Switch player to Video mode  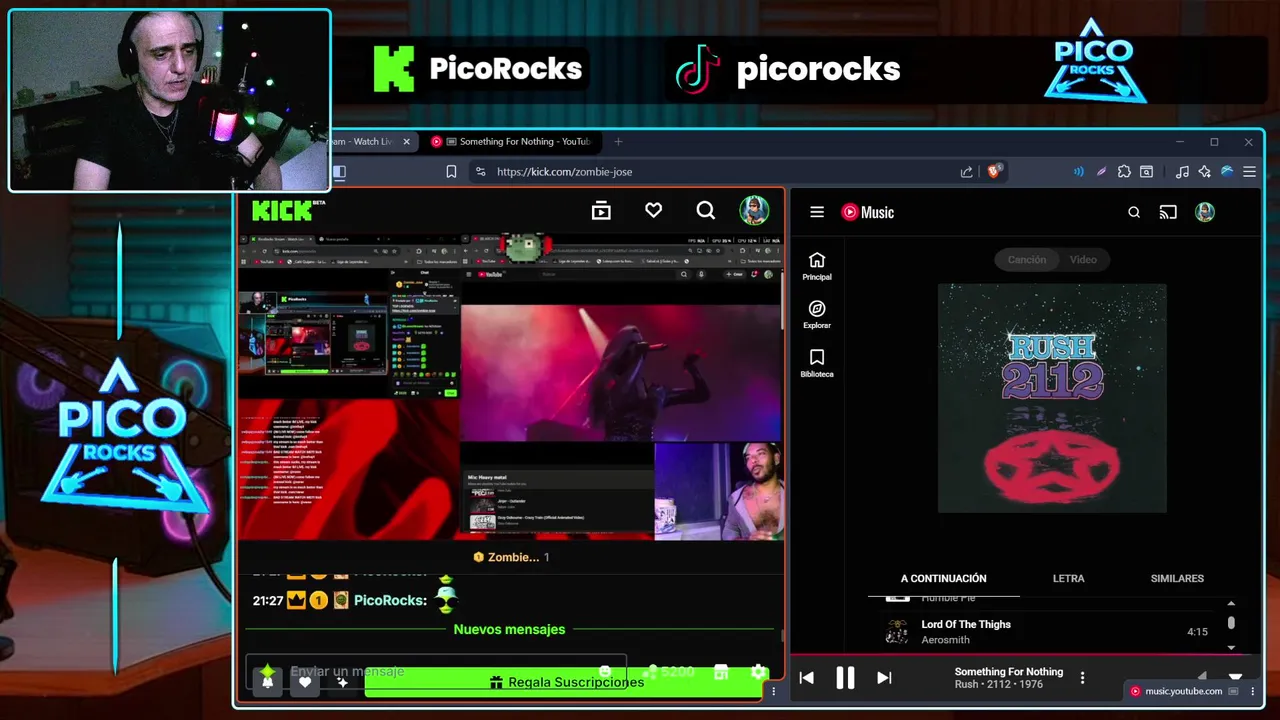pyautogui.click(x=1083, y=260)
